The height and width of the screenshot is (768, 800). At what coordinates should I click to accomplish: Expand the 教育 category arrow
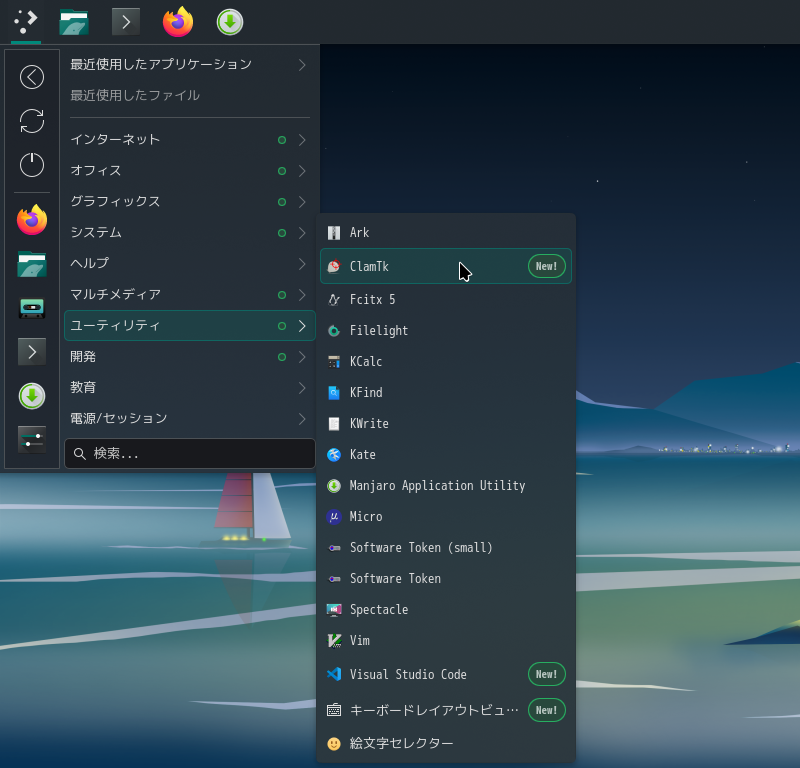point(302,388)
